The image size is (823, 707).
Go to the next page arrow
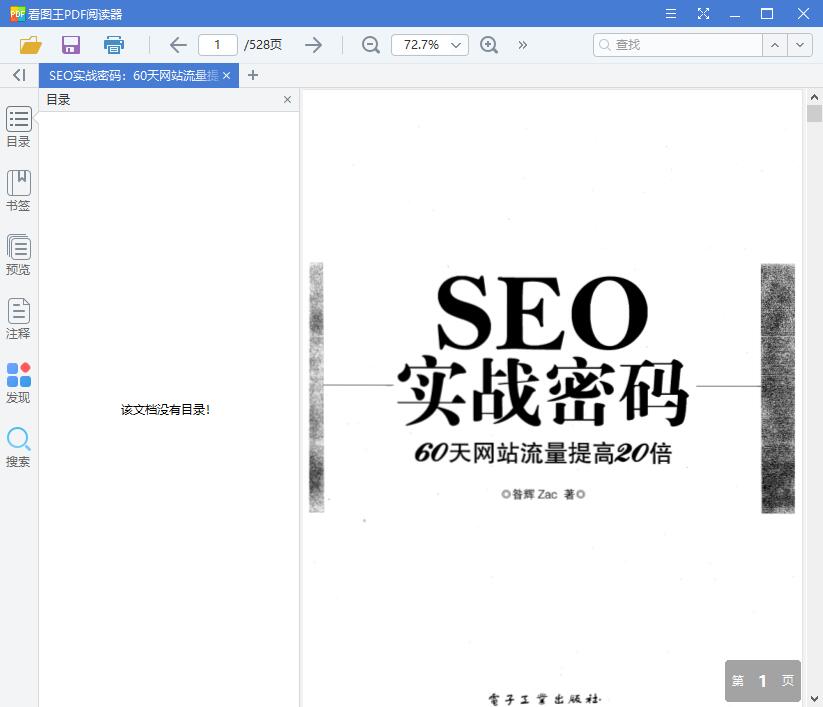313,44
